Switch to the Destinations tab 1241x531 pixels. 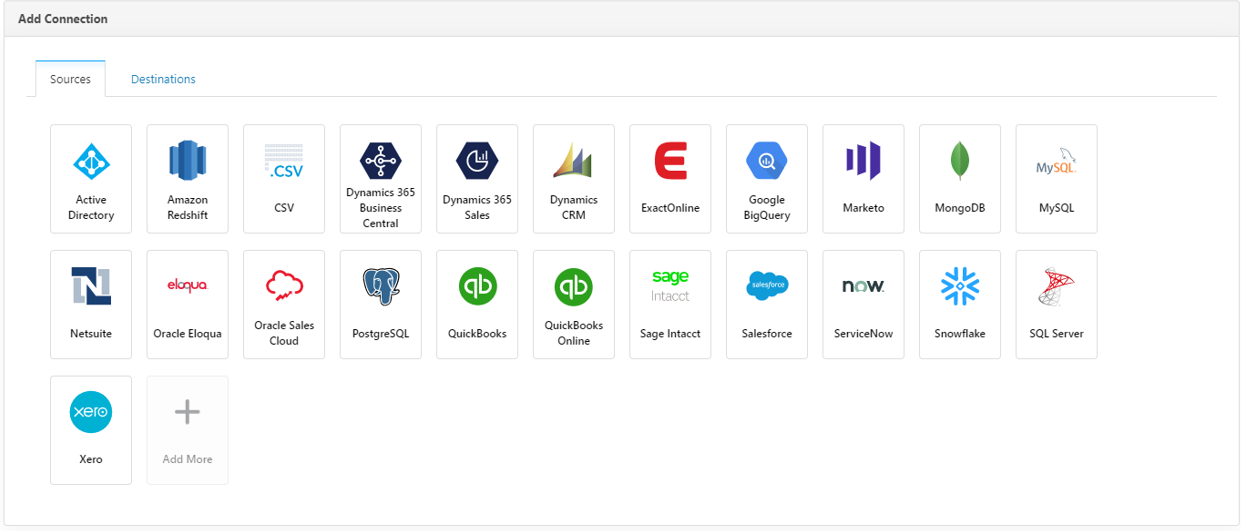point(163,79)
